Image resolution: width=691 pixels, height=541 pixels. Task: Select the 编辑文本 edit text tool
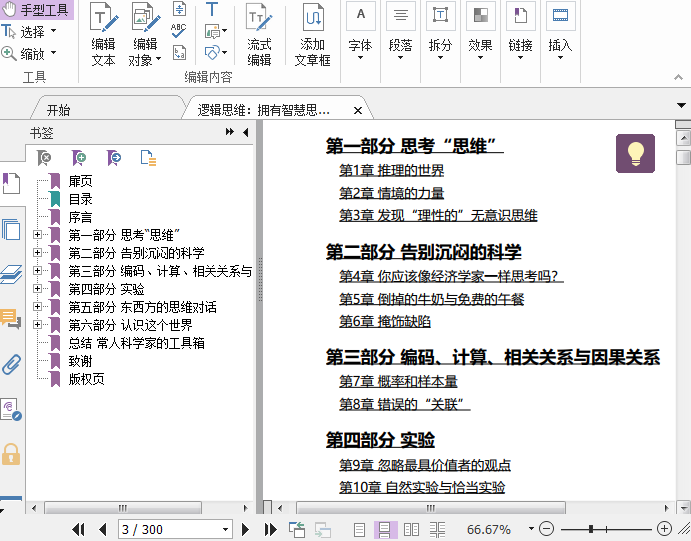tap(104, 34)
